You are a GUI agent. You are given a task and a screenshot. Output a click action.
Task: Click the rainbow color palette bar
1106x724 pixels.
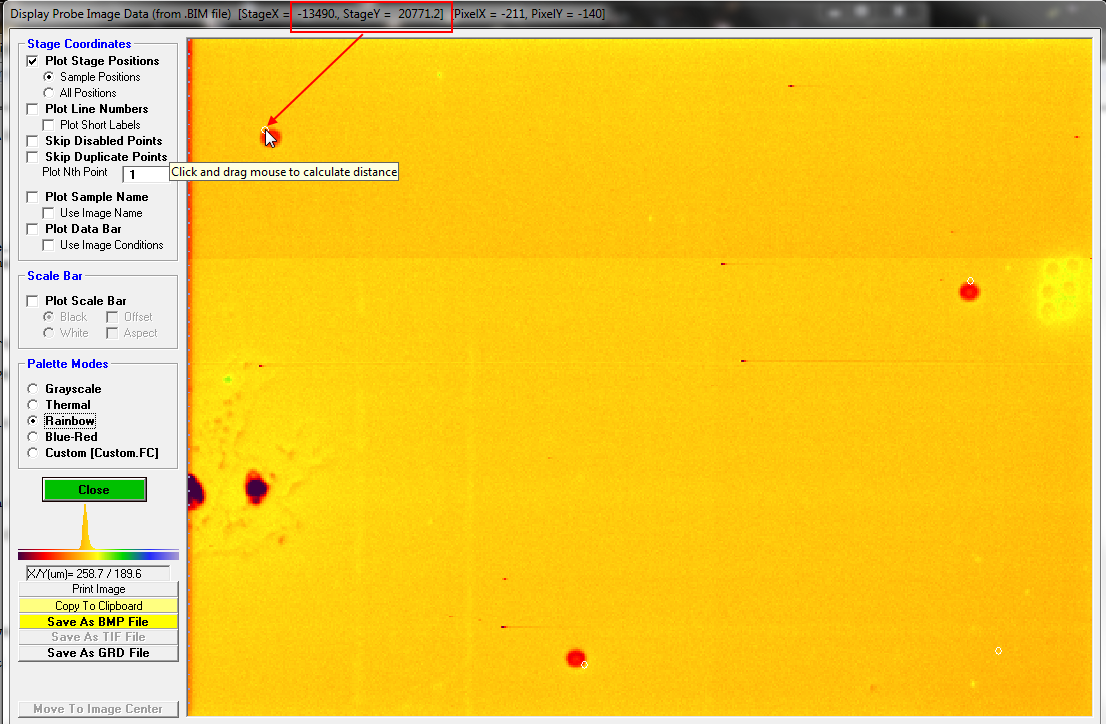point(98,555)
